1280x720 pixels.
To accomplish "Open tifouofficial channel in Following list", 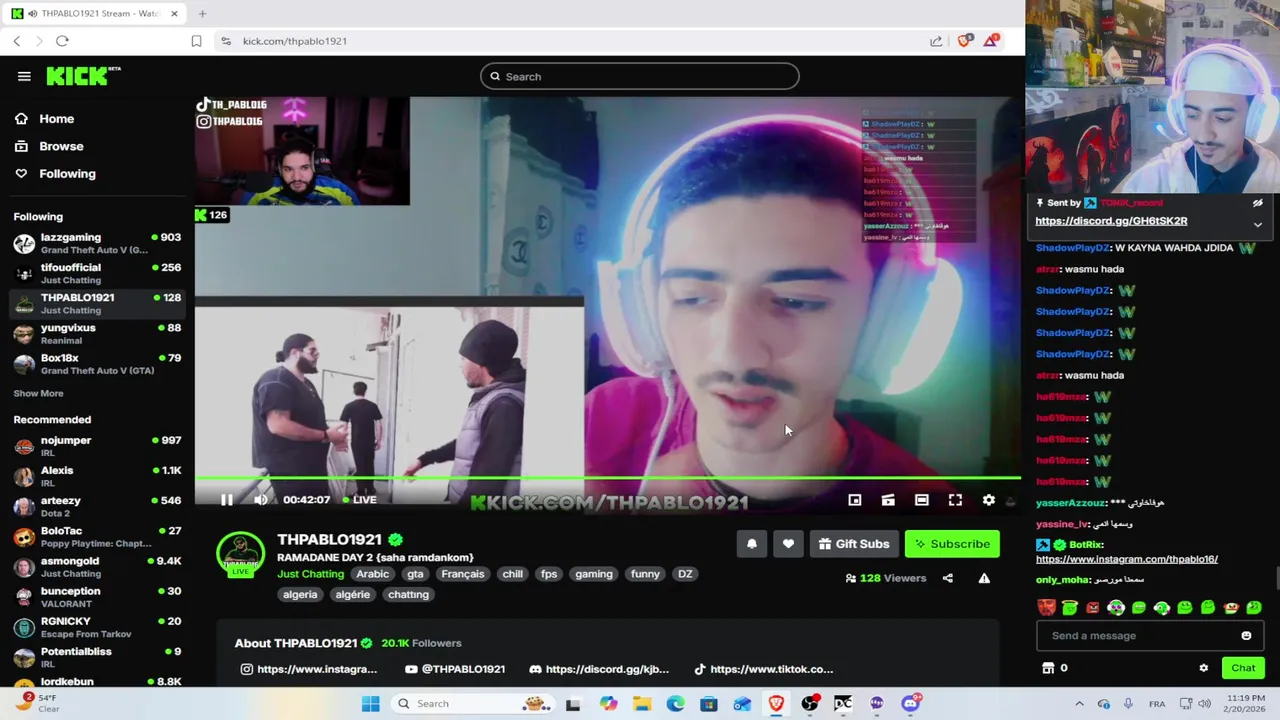I will 97,273.
